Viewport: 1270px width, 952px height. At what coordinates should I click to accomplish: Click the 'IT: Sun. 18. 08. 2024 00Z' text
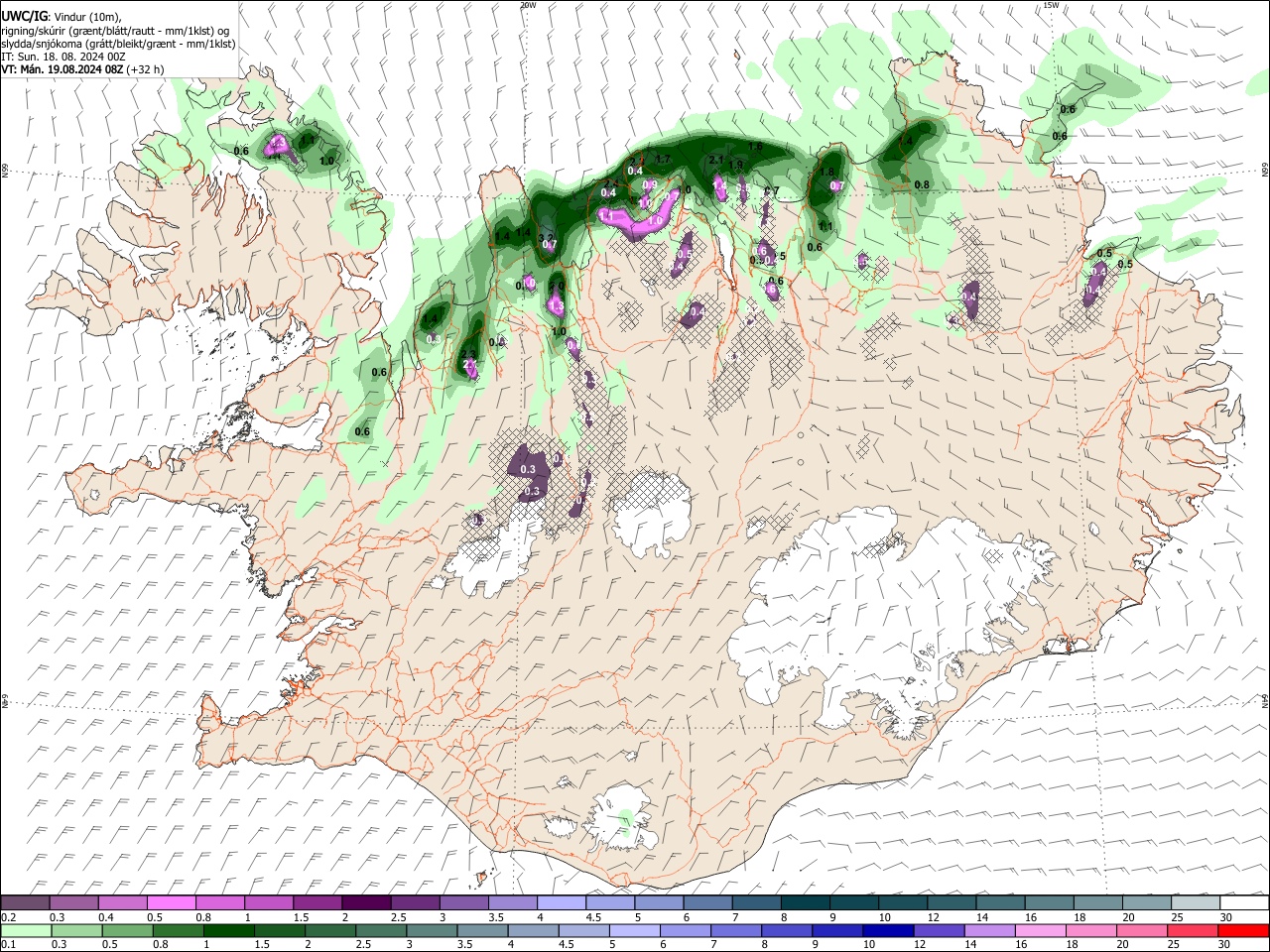(x=63, y=57)
